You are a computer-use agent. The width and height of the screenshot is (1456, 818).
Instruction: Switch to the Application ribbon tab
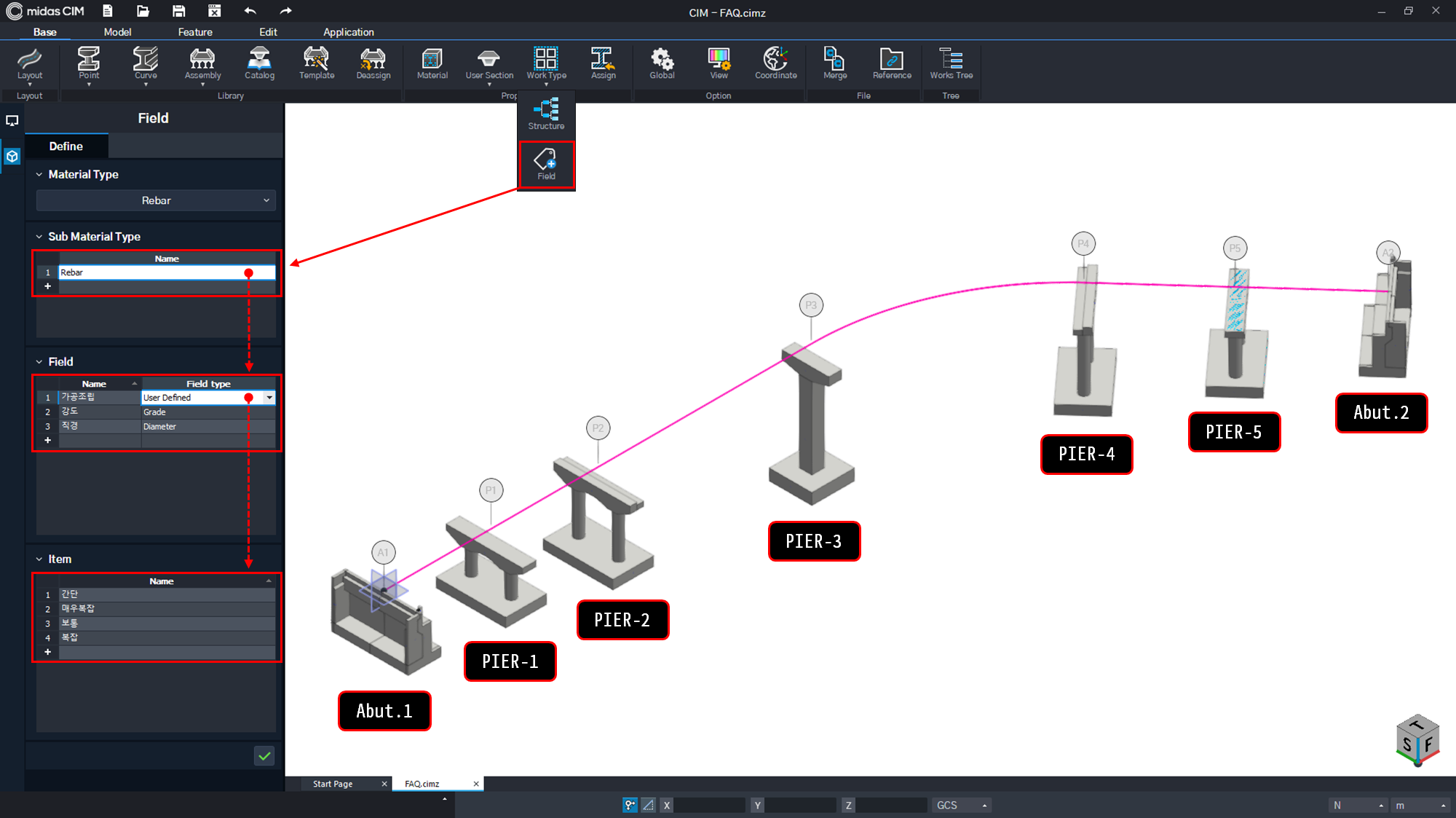[x=349, y=32]
